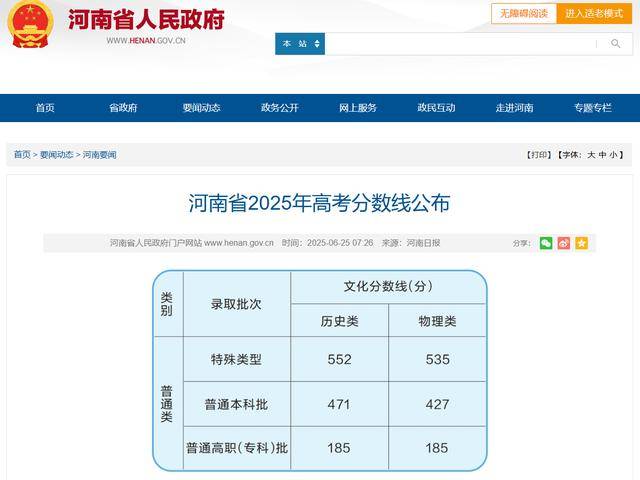Open the 走进河南 navigation menu

515,108
